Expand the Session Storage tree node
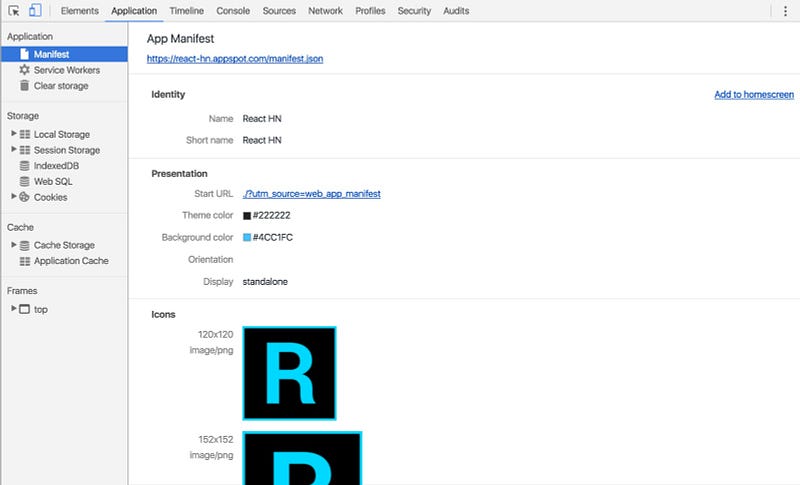Viewport: 800px width, 485px height. 14,149
